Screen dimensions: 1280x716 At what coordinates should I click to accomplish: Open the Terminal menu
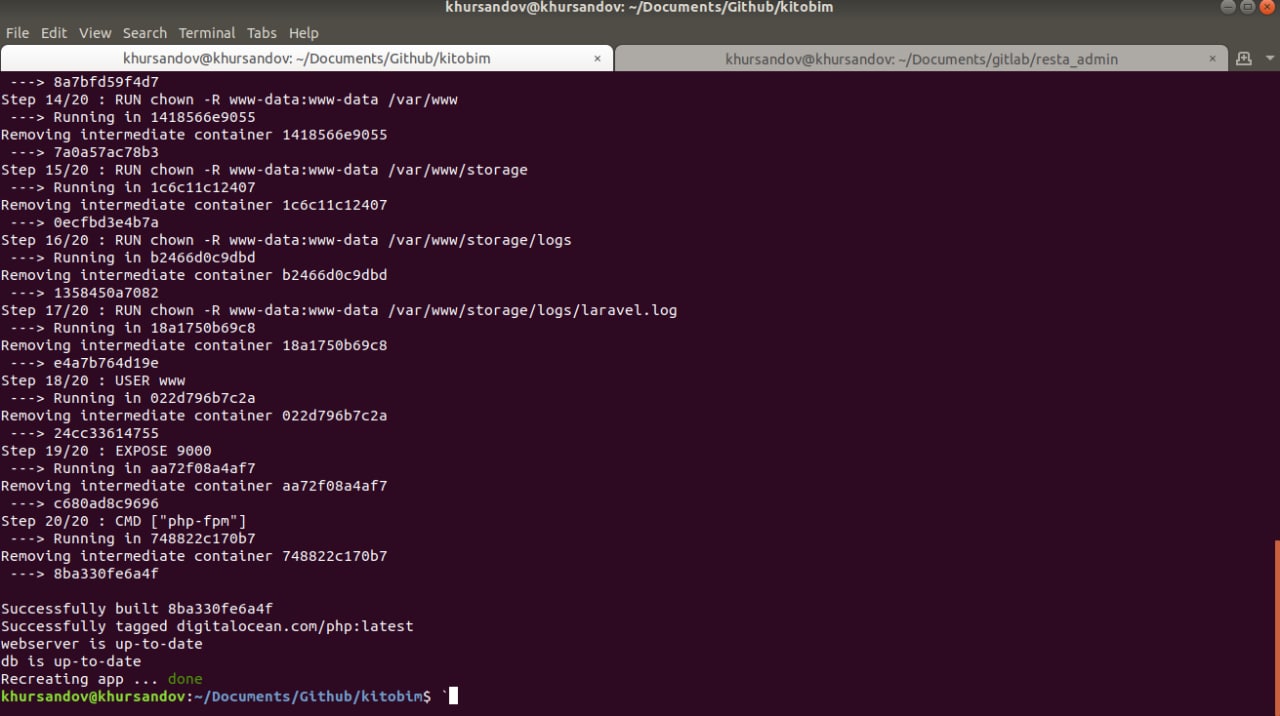pos(207,33)
